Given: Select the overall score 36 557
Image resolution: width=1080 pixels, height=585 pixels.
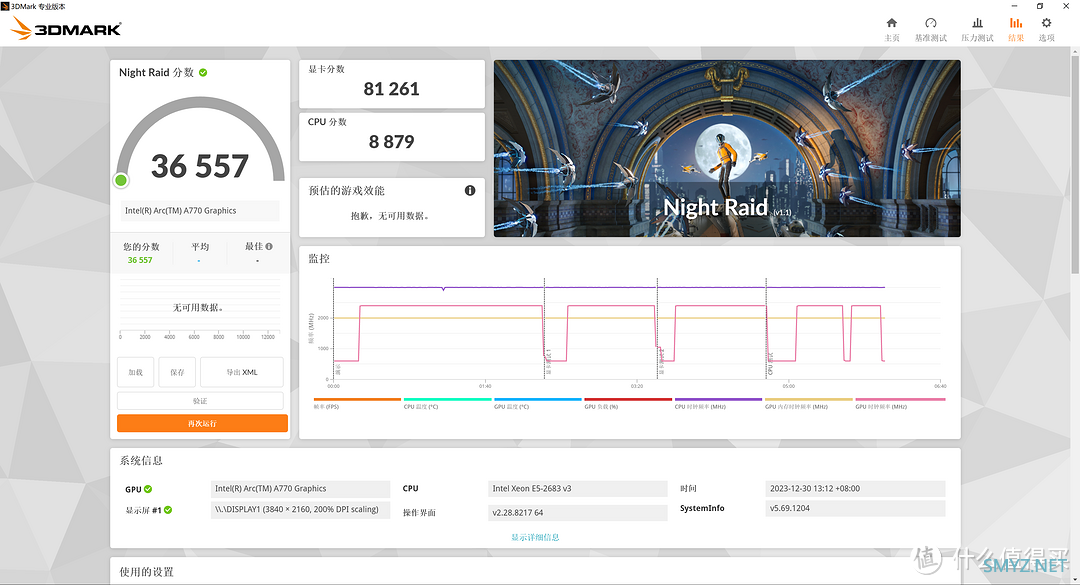Looking at the screenshot, I should 200,166.
